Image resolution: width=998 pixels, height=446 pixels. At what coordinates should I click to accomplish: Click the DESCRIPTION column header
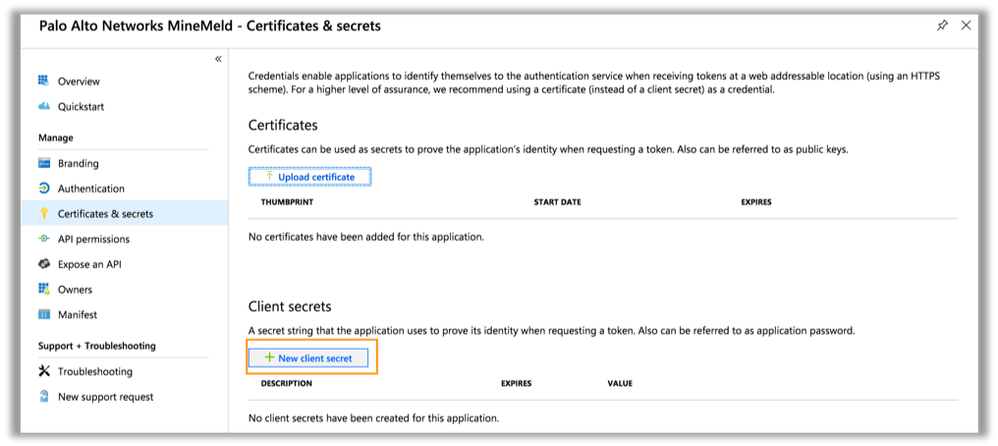tap(287, 383)
